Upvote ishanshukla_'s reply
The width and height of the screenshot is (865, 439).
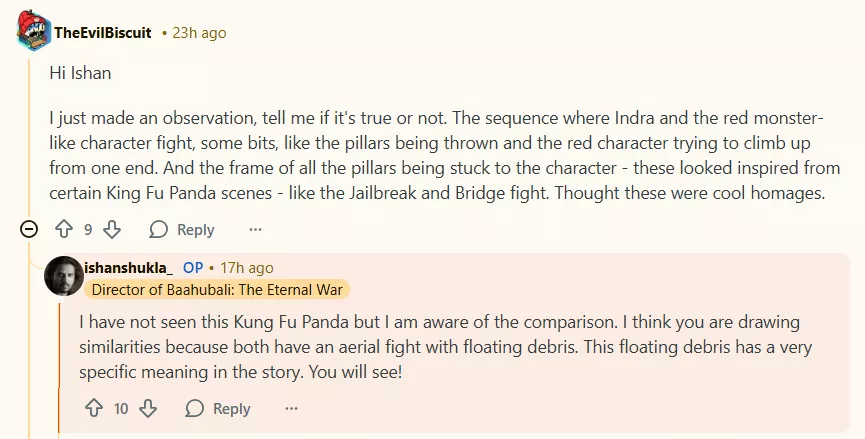(x=94, y=408)
